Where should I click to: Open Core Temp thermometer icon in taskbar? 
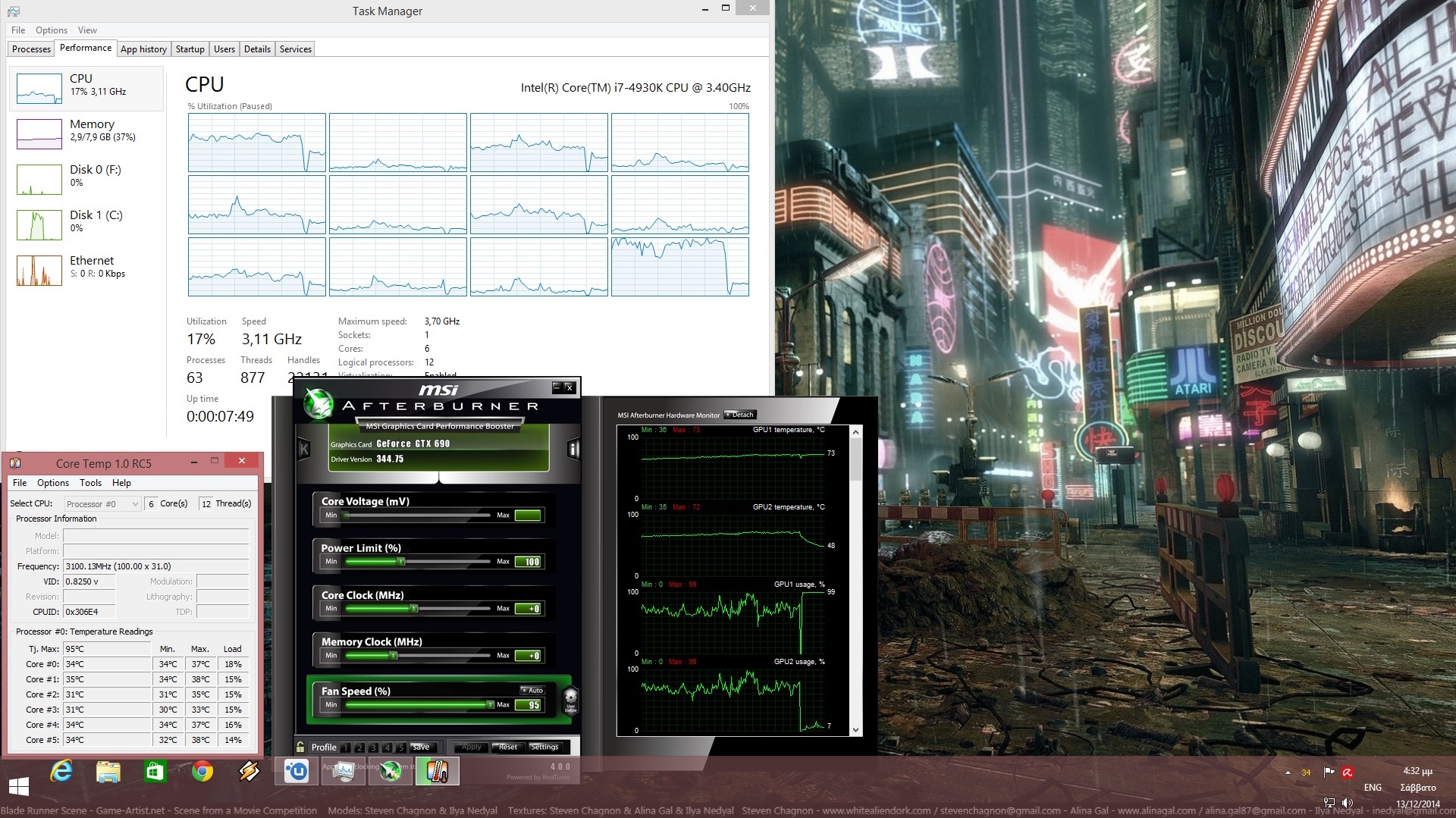(x=437, y=772)
